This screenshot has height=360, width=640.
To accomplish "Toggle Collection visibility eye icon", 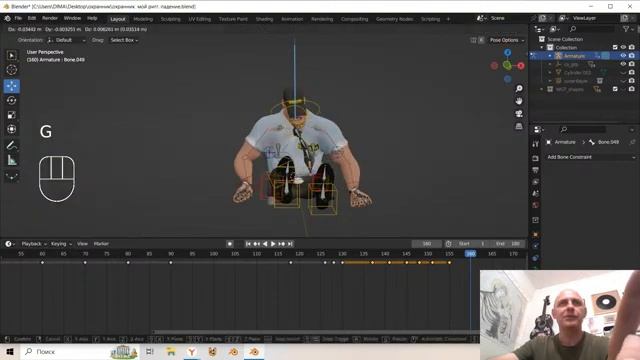I will (623, 47).
